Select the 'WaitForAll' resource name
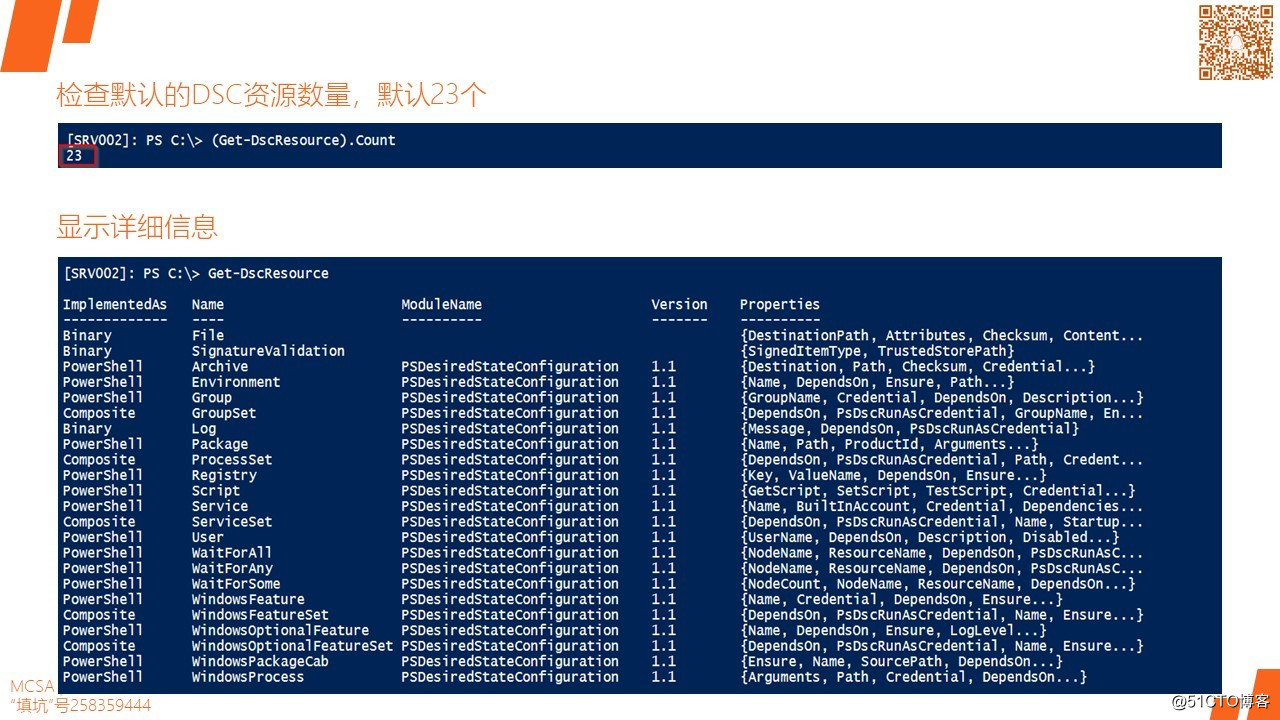 pyautogui.click(x=232, y=553)
